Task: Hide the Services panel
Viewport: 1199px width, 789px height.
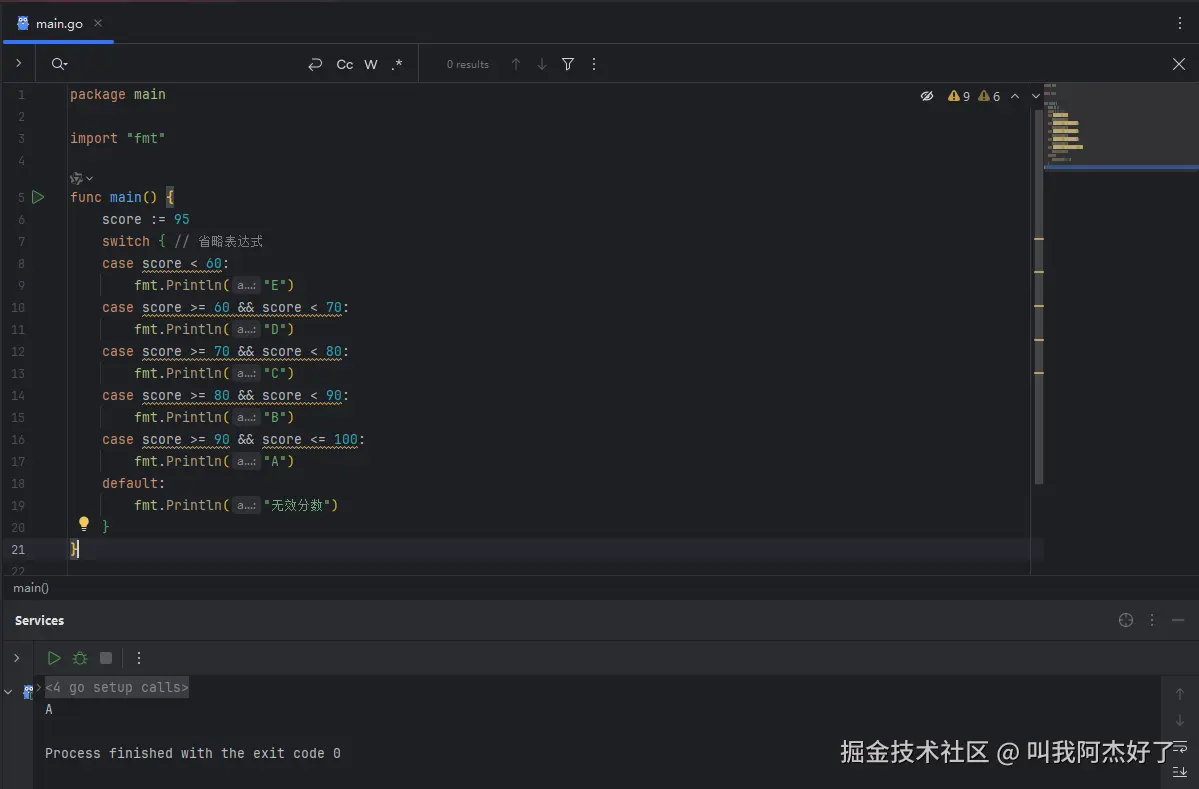Action: pos(1178,620)
